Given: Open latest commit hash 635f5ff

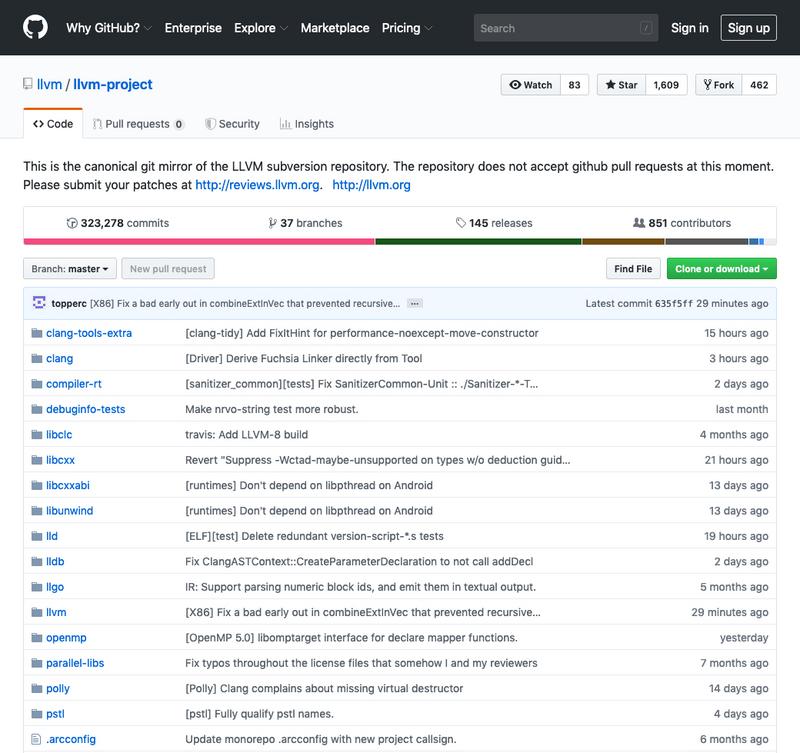Looking at the screenshot, I should coord(673,304).
